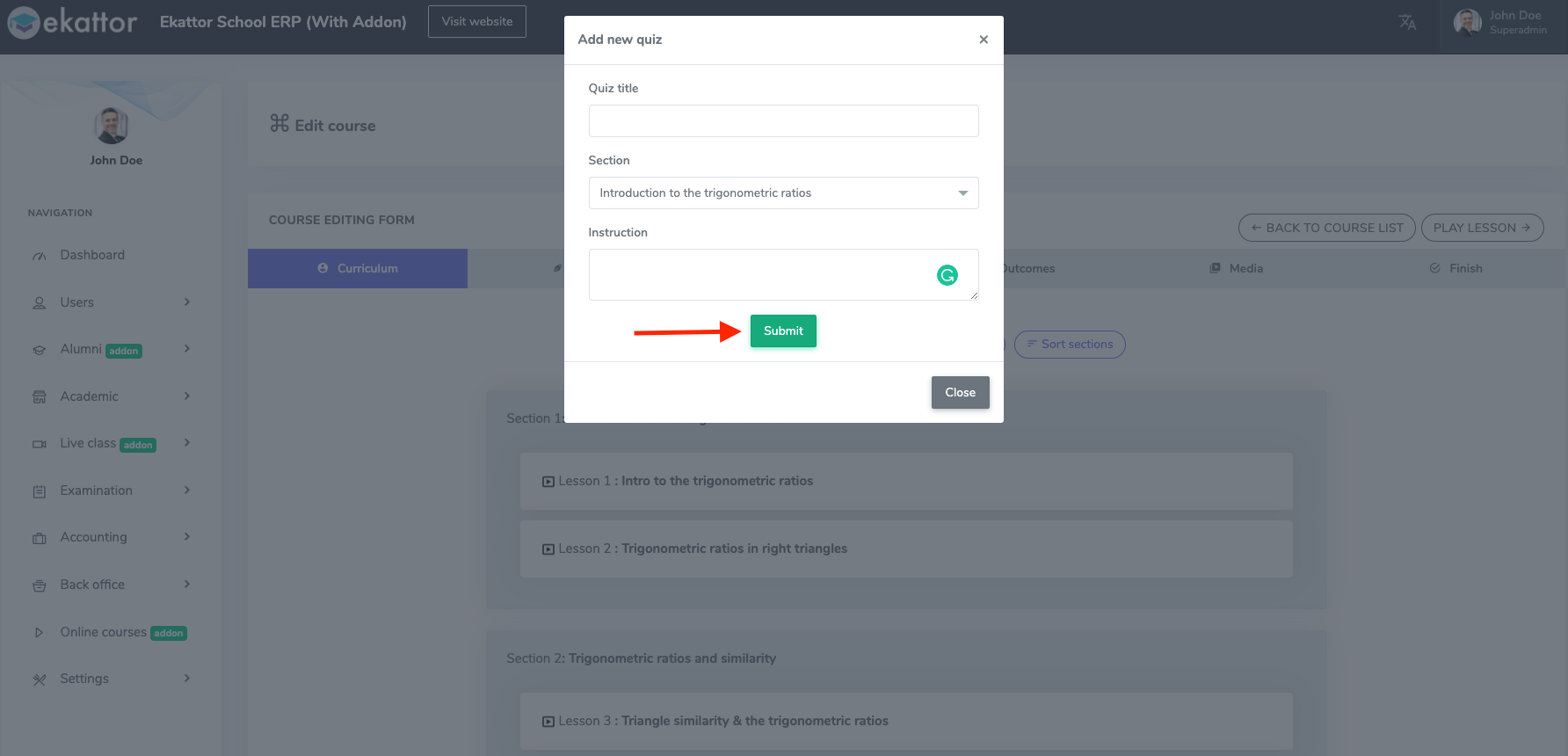Viewport: 1568px width, 756px height.
Task: Select Lesson 3 Triangle similarity row
Action: pos(906,721)
